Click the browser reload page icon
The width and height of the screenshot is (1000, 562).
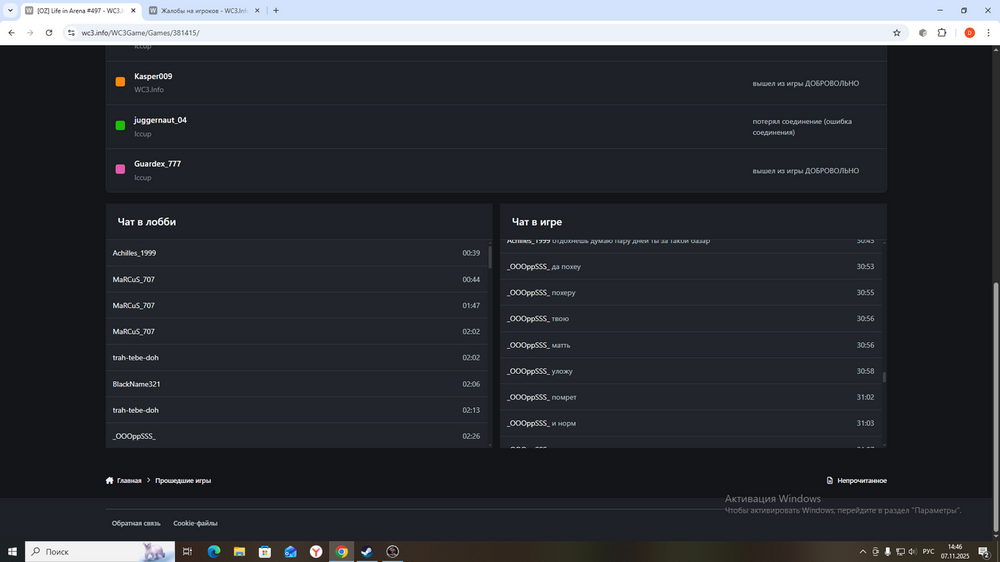[x=50, y=33]
